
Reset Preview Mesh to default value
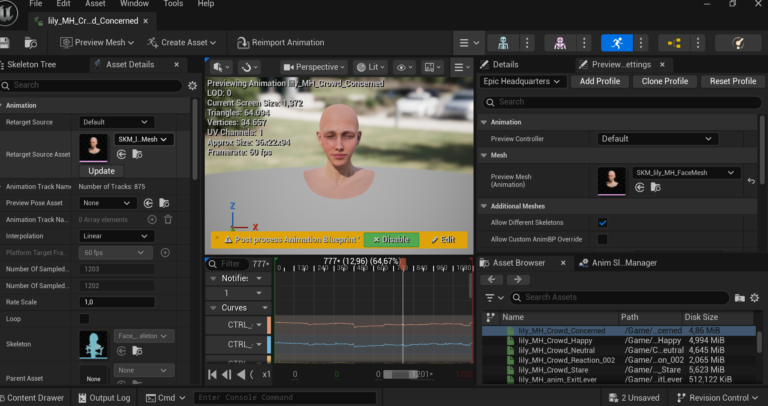tap(751, 181)
